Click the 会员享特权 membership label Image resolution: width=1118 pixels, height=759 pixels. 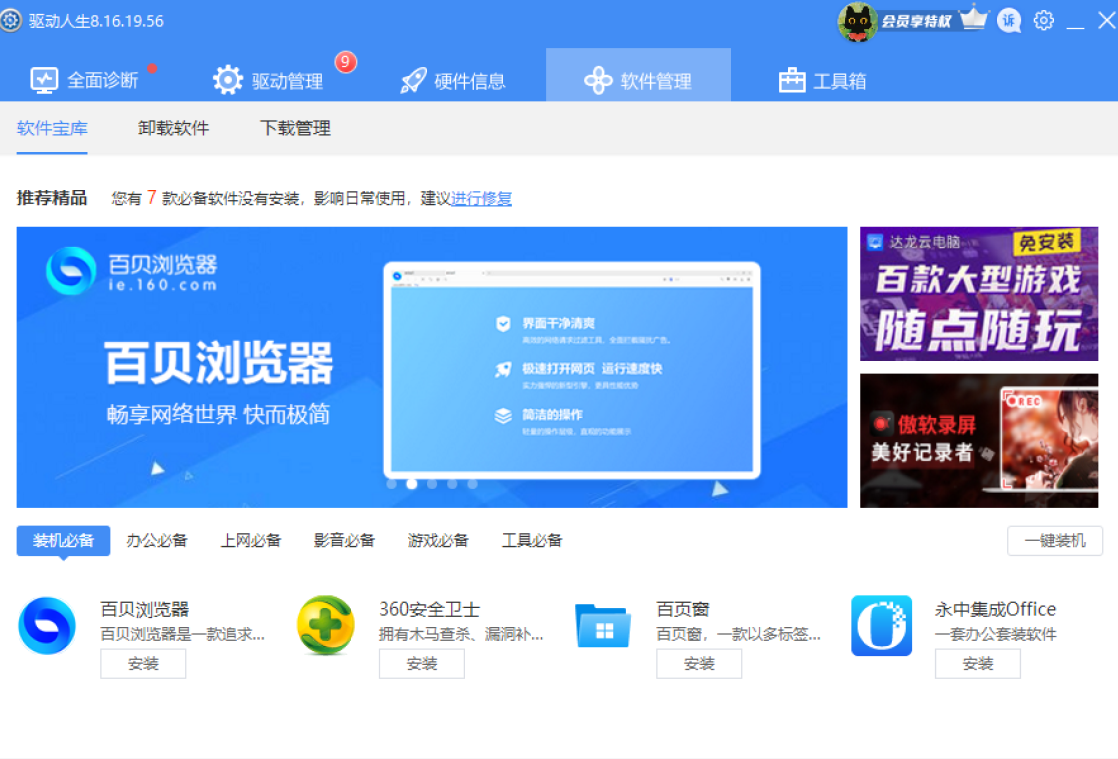[916, 21]
